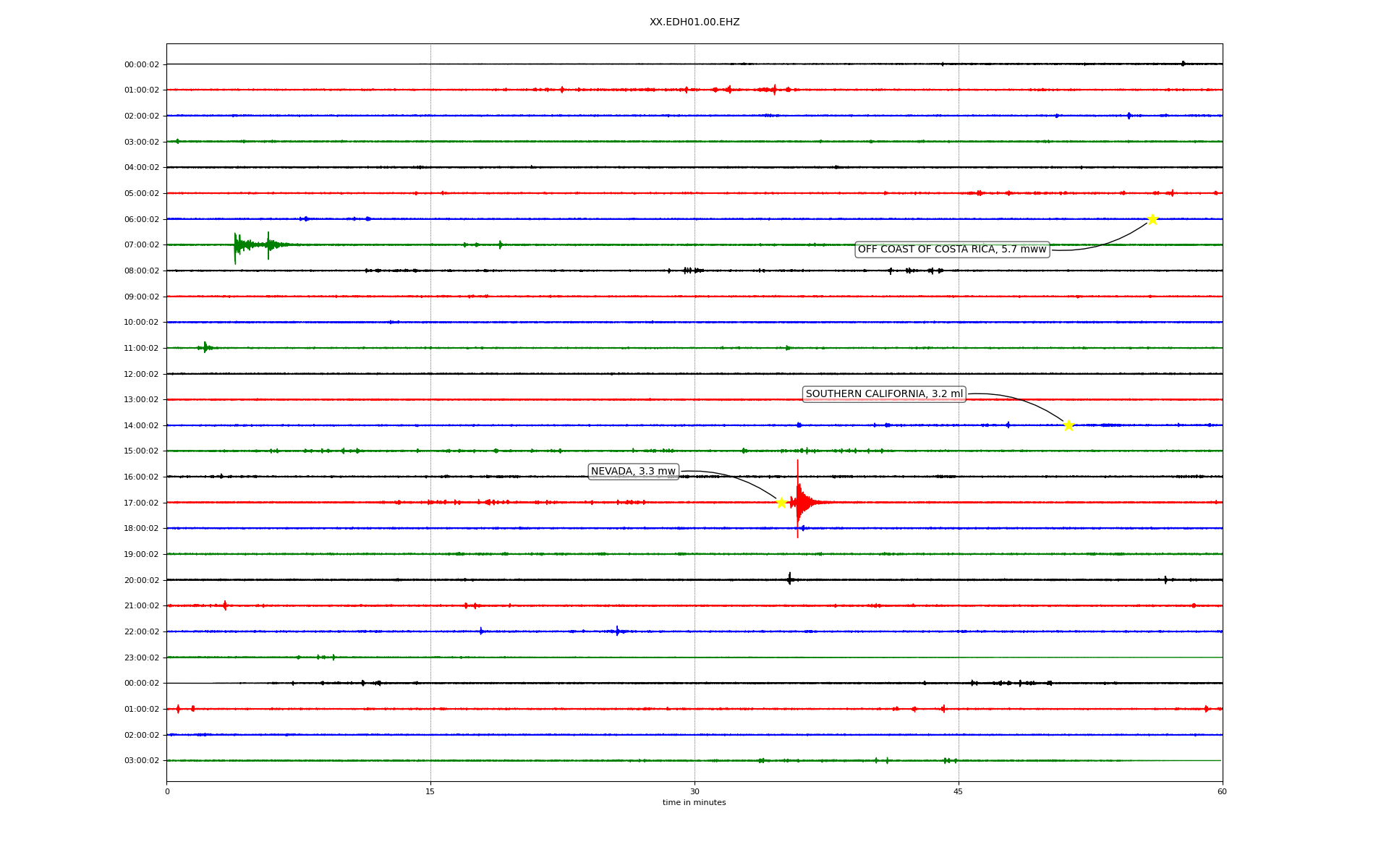Click the SOUTHERN CALIFORNIA, 3.2 ml label
The height and width of the screenshot is (868, 1389).
click(x=884, y=394)
